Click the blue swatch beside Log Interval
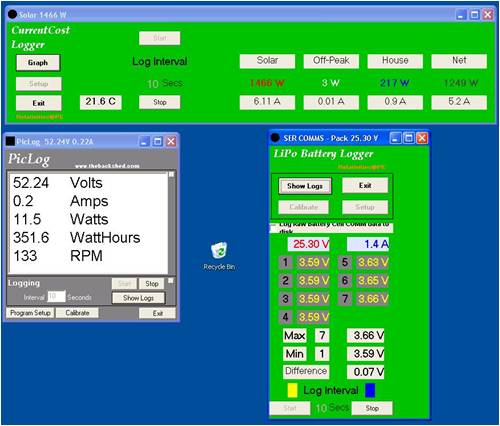 point(370,391)
